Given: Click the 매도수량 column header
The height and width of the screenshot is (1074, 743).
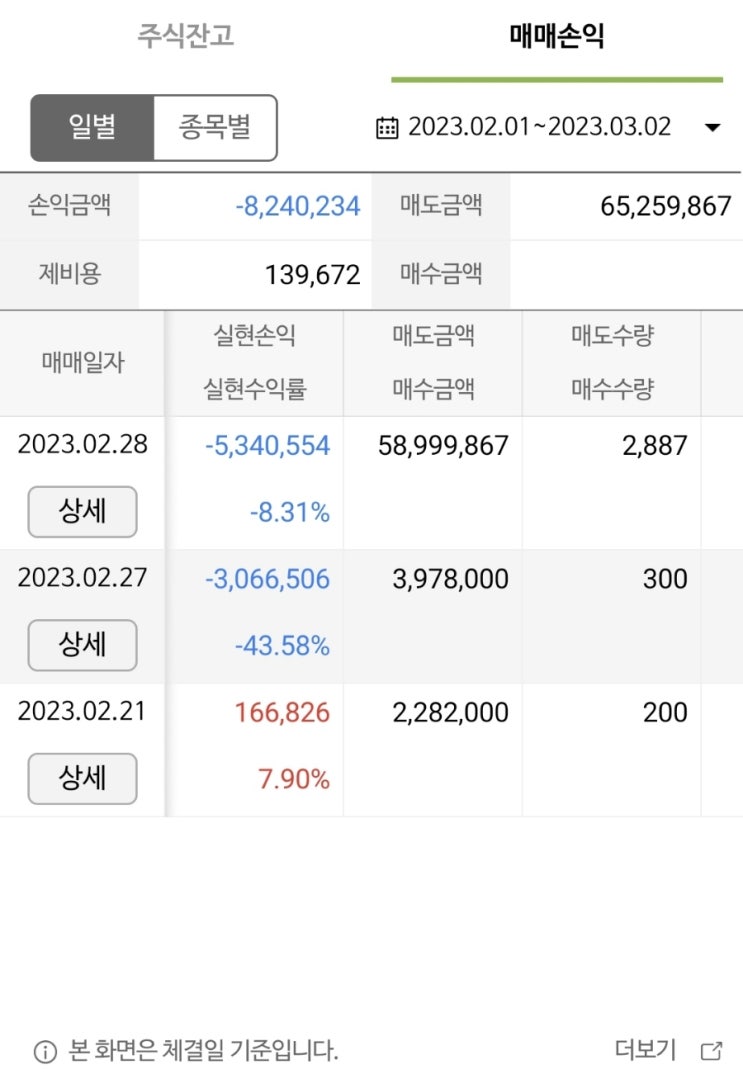Looking at the screenshot, I should 612,336.
